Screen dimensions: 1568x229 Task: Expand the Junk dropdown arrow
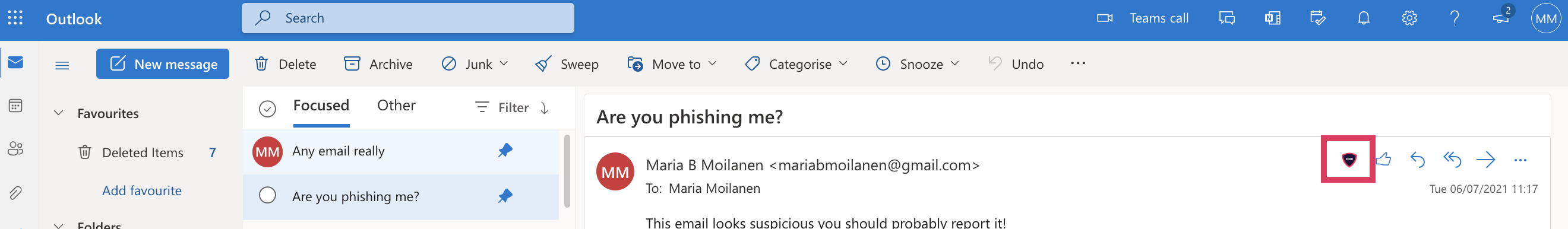(504, 63)
